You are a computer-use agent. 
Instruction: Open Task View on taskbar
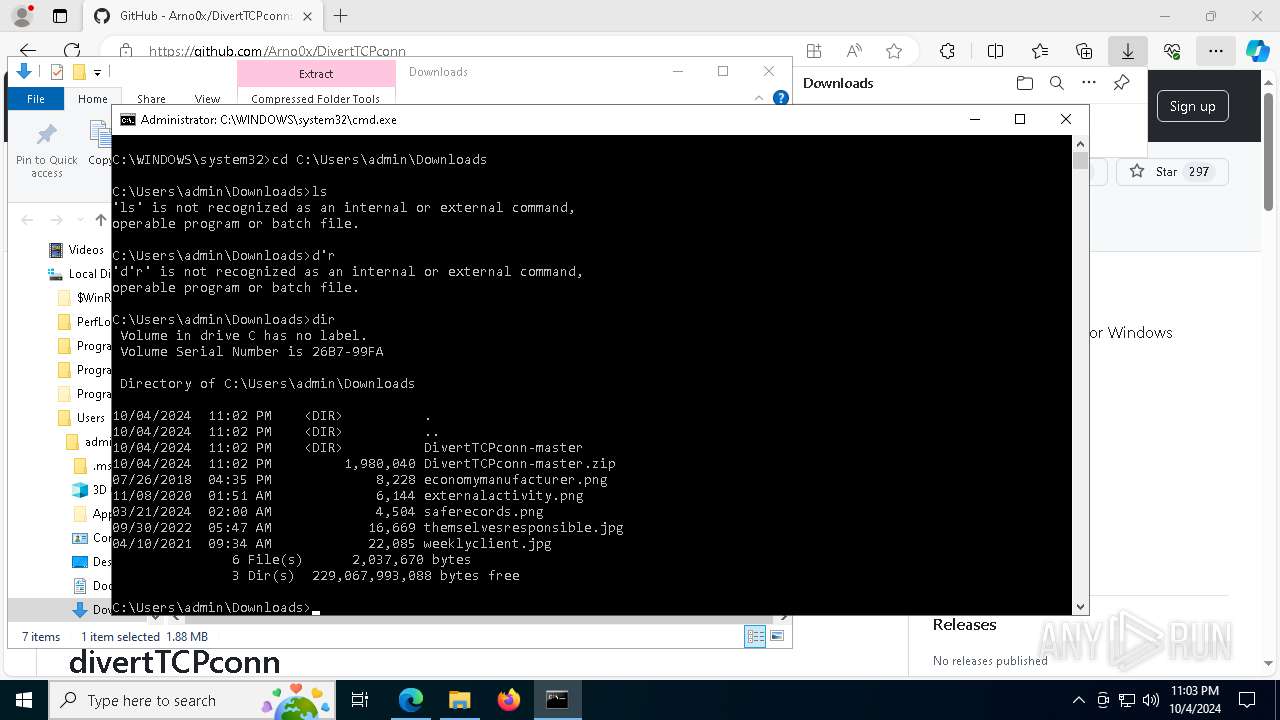(x=360, y=700)
